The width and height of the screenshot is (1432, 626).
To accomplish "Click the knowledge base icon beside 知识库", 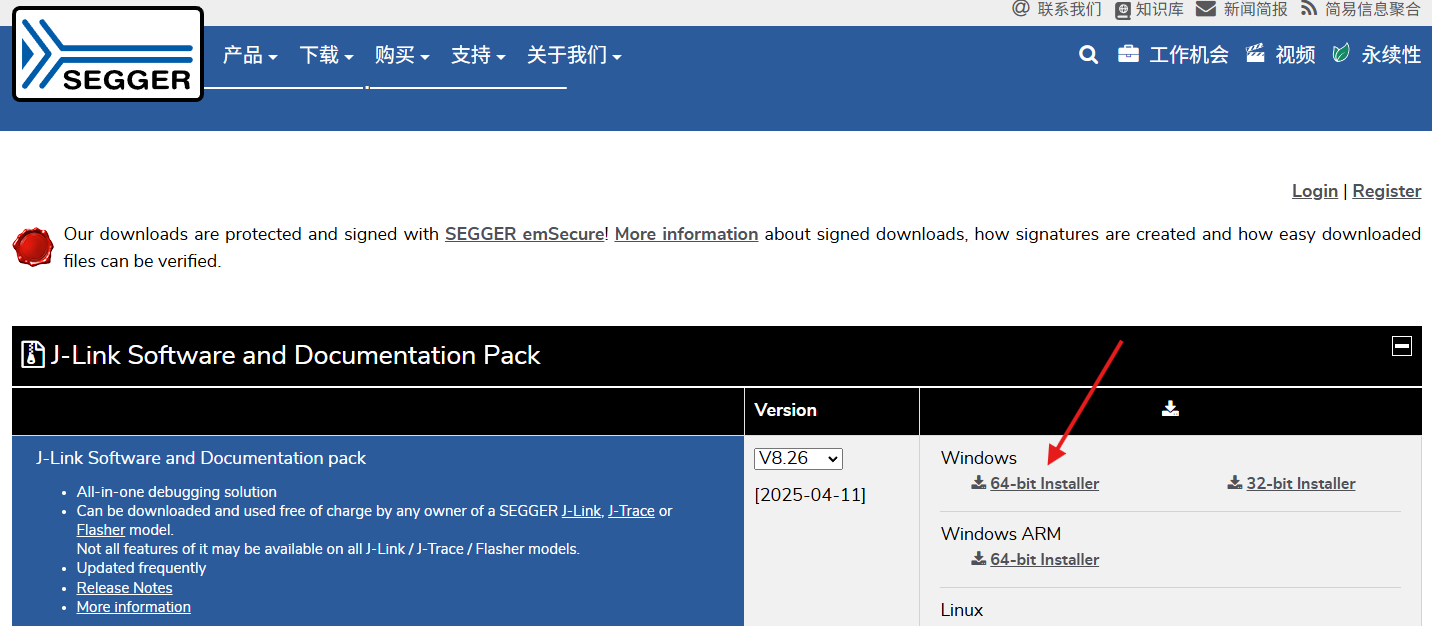I will [x=1123, y=10].
